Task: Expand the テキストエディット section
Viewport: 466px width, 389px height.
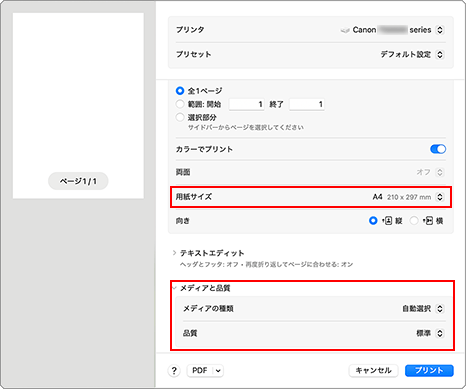Action: tap(174, 253)
